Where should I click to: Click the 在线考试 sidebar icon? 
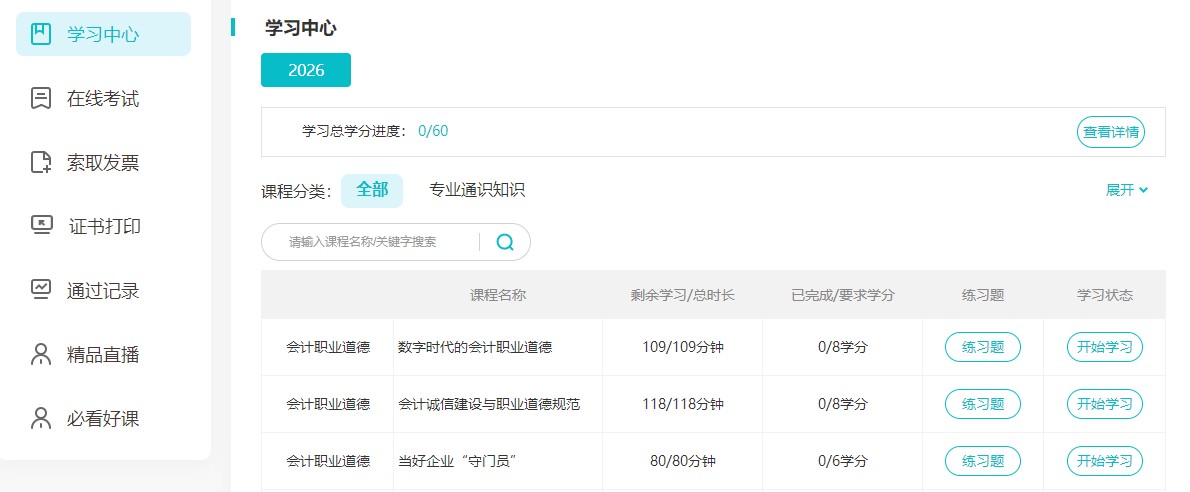click(41, 99)
